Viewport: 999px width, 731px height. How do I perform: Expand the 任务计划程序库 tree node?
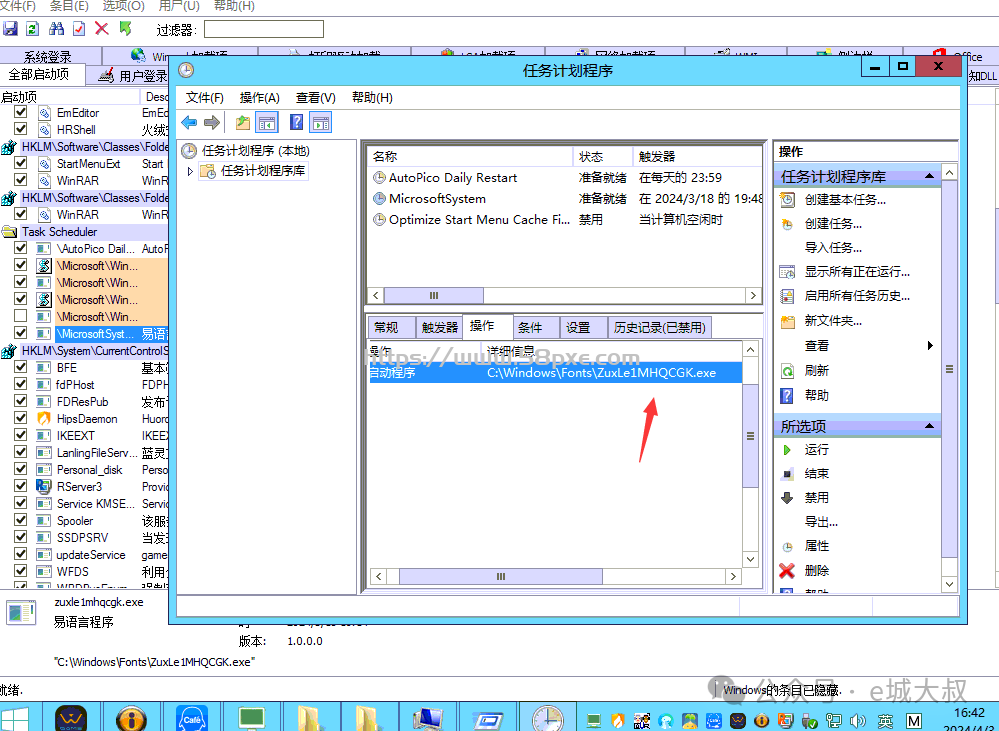pos(190,171)
